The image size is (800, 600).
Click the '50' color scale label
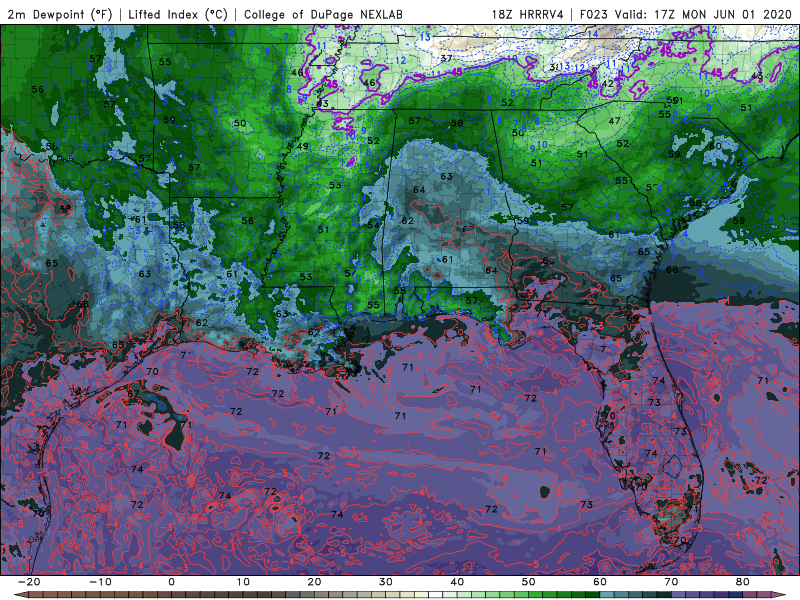(529, 582)
